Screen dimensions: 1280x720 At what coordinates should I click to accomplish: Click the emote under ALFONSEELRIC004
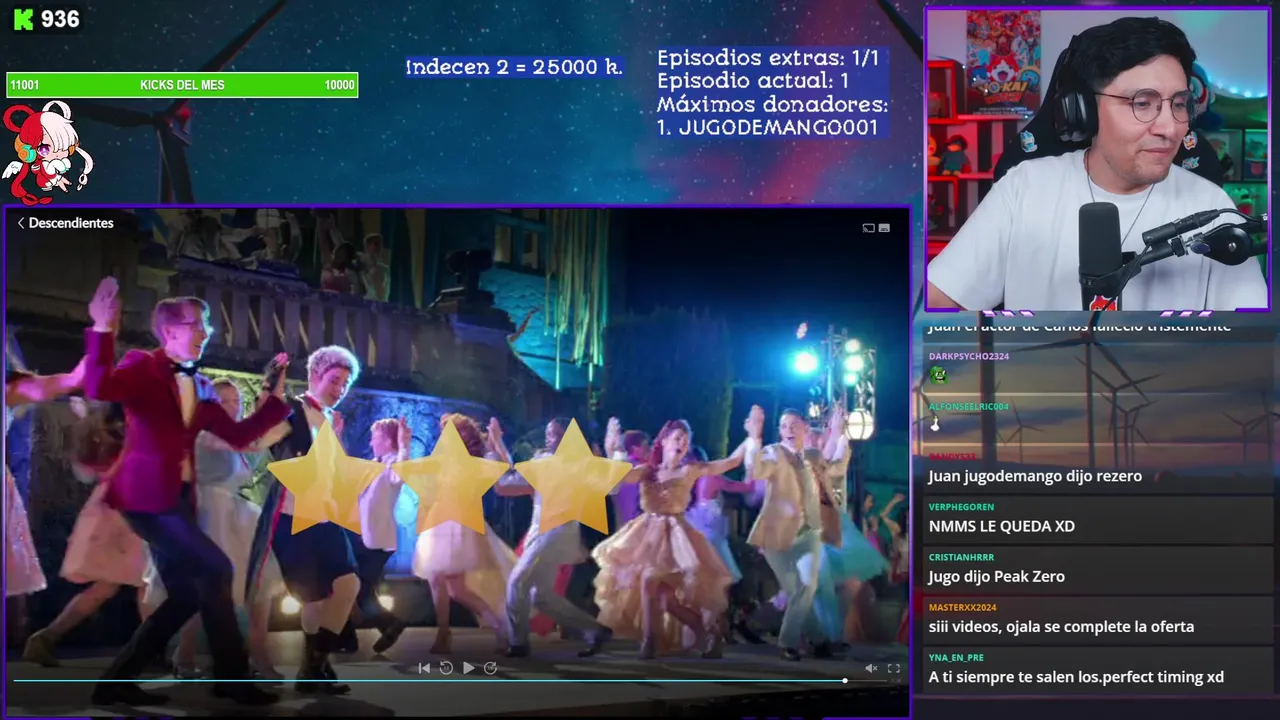point(936,425)
